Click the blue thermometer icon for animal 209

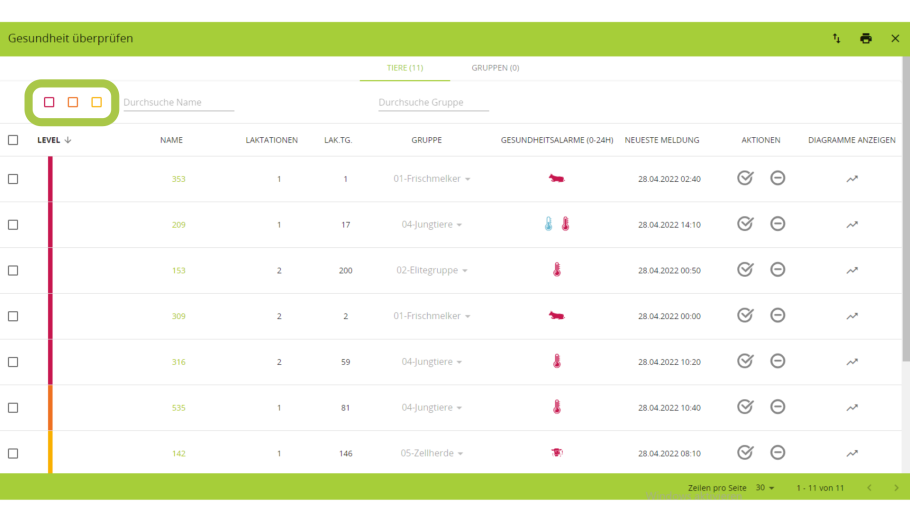coord(549,224)
